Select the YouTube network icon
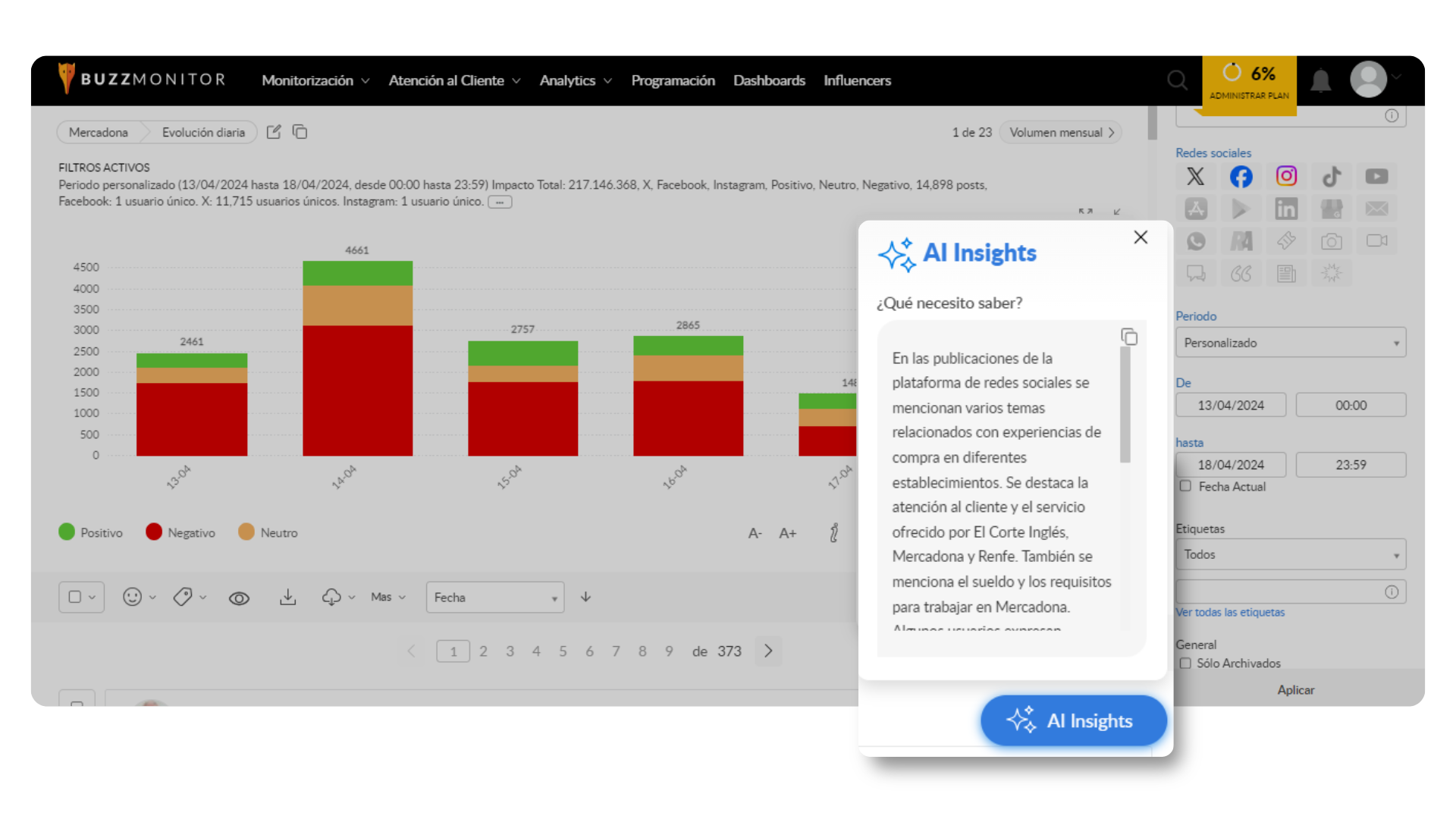Screen dimensions: 1456x819 1377,177
